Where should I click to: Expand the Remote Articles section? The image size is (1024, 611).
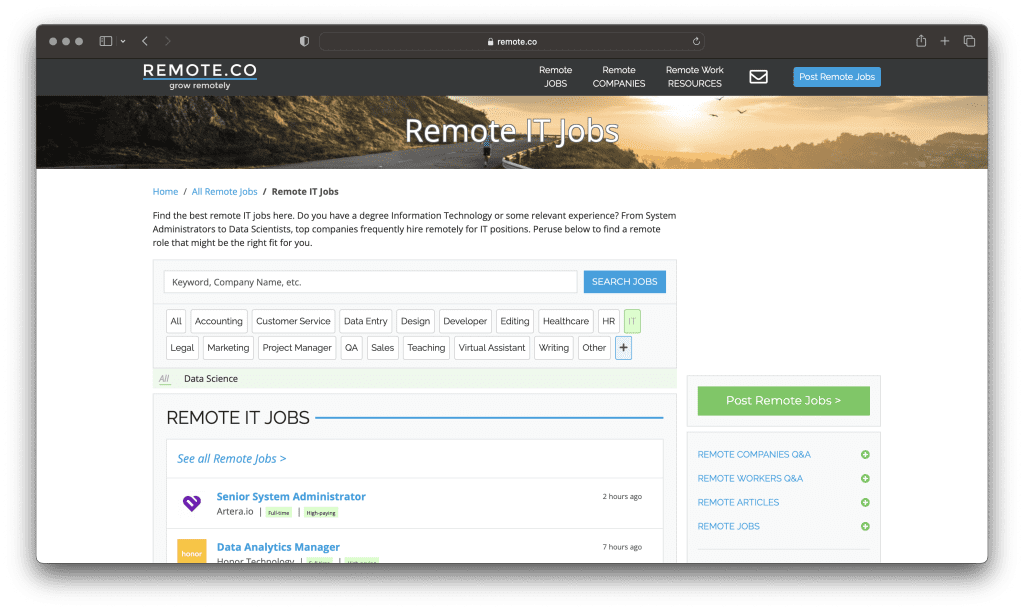[864, 502]
